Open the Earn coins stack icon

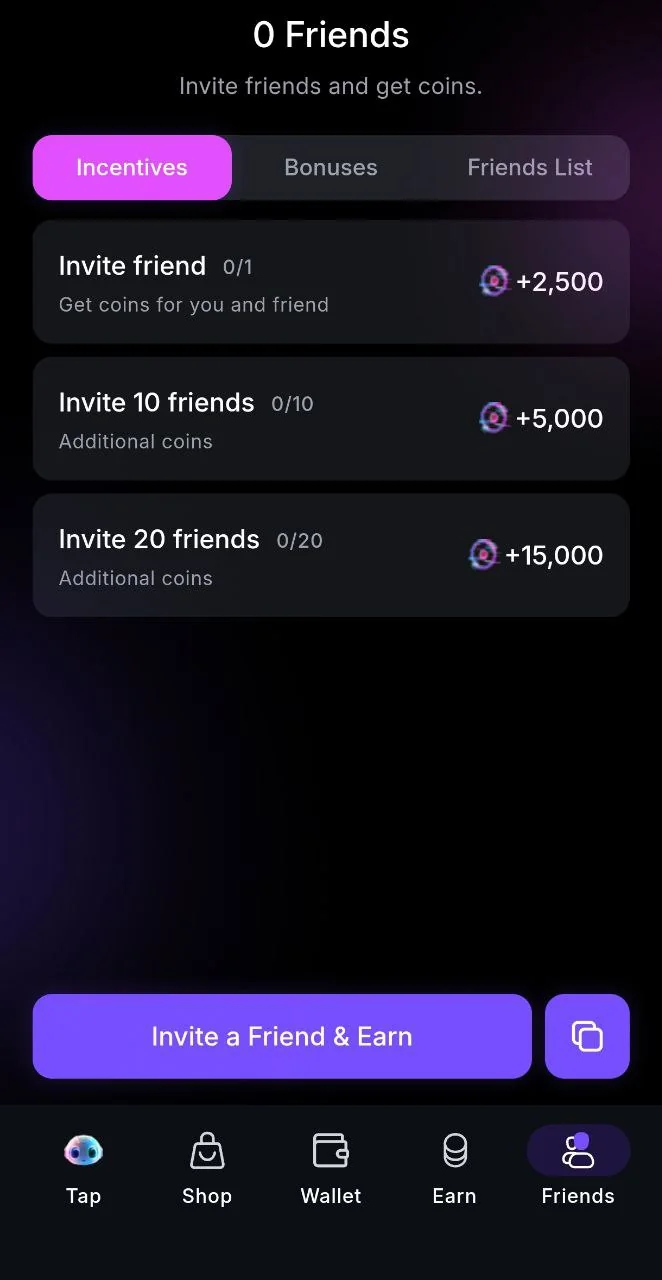tap(455, 1151)
